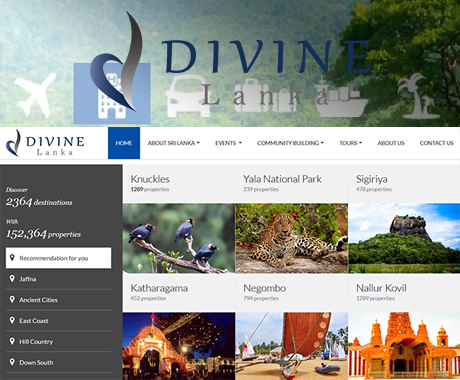Open the Sigiriya rock thumbnail

pos(404,238)
